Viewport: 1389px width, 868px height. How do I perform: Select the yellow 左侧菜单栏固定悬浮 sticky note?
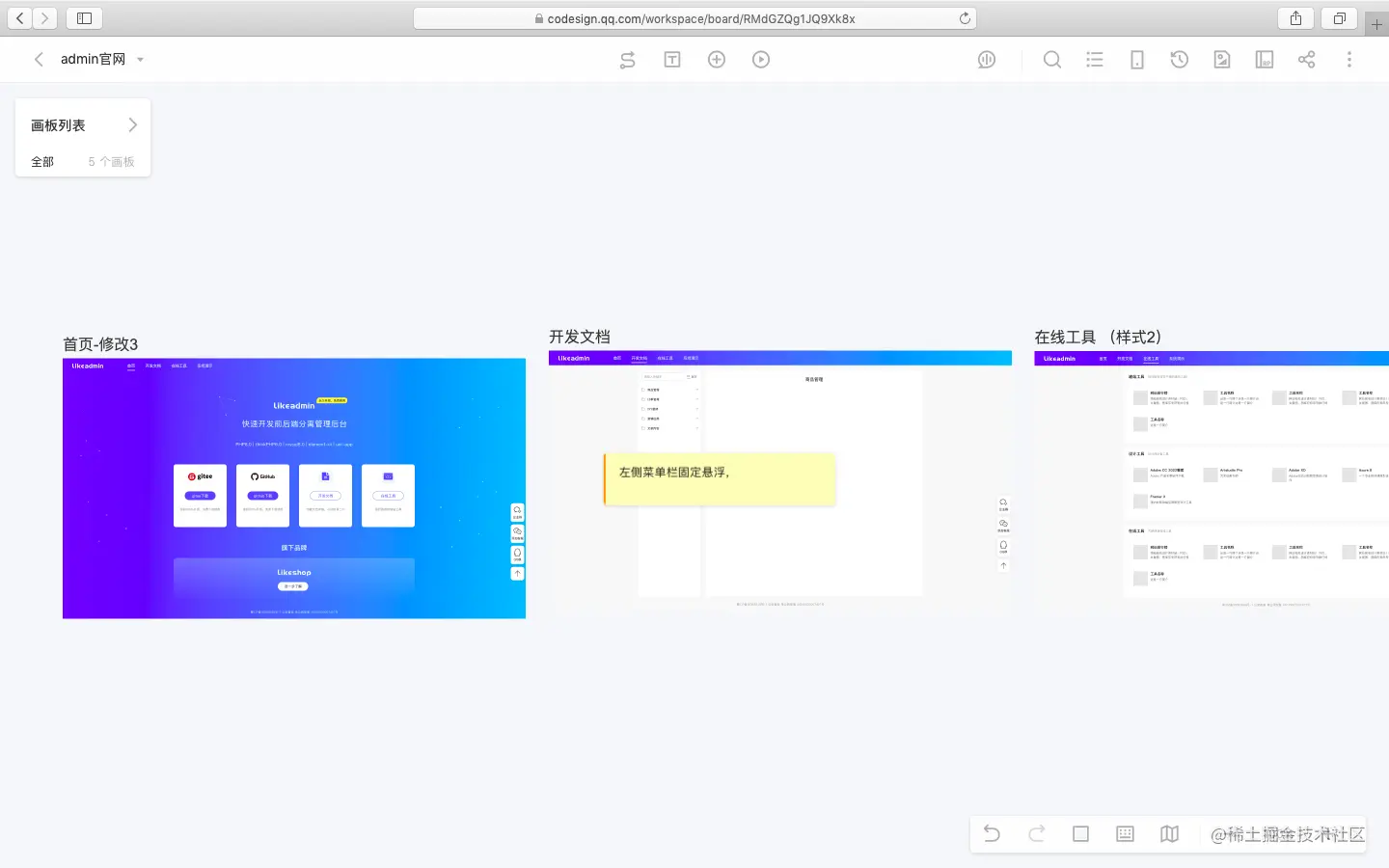pyautogui.click(x=720, y=478)
